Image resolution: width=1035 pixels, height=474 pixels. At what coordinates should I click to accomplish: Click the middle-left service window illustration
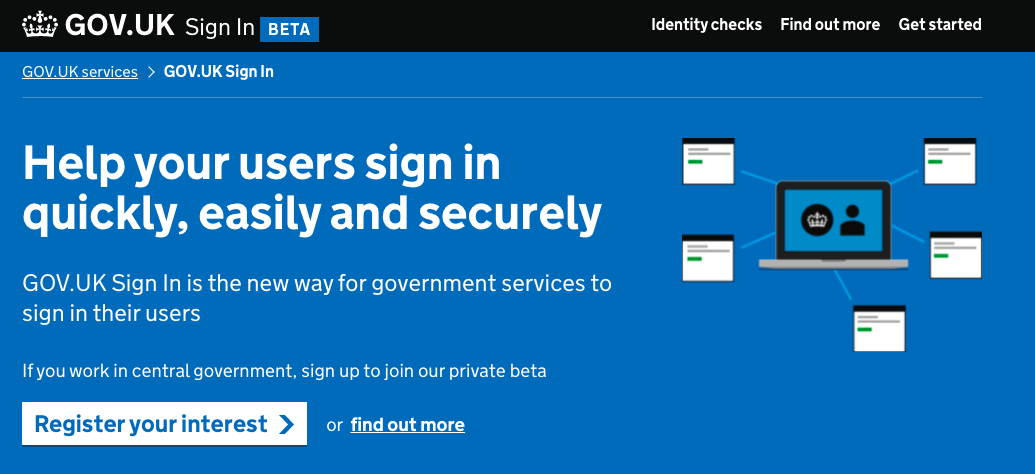tap(708, 257)
